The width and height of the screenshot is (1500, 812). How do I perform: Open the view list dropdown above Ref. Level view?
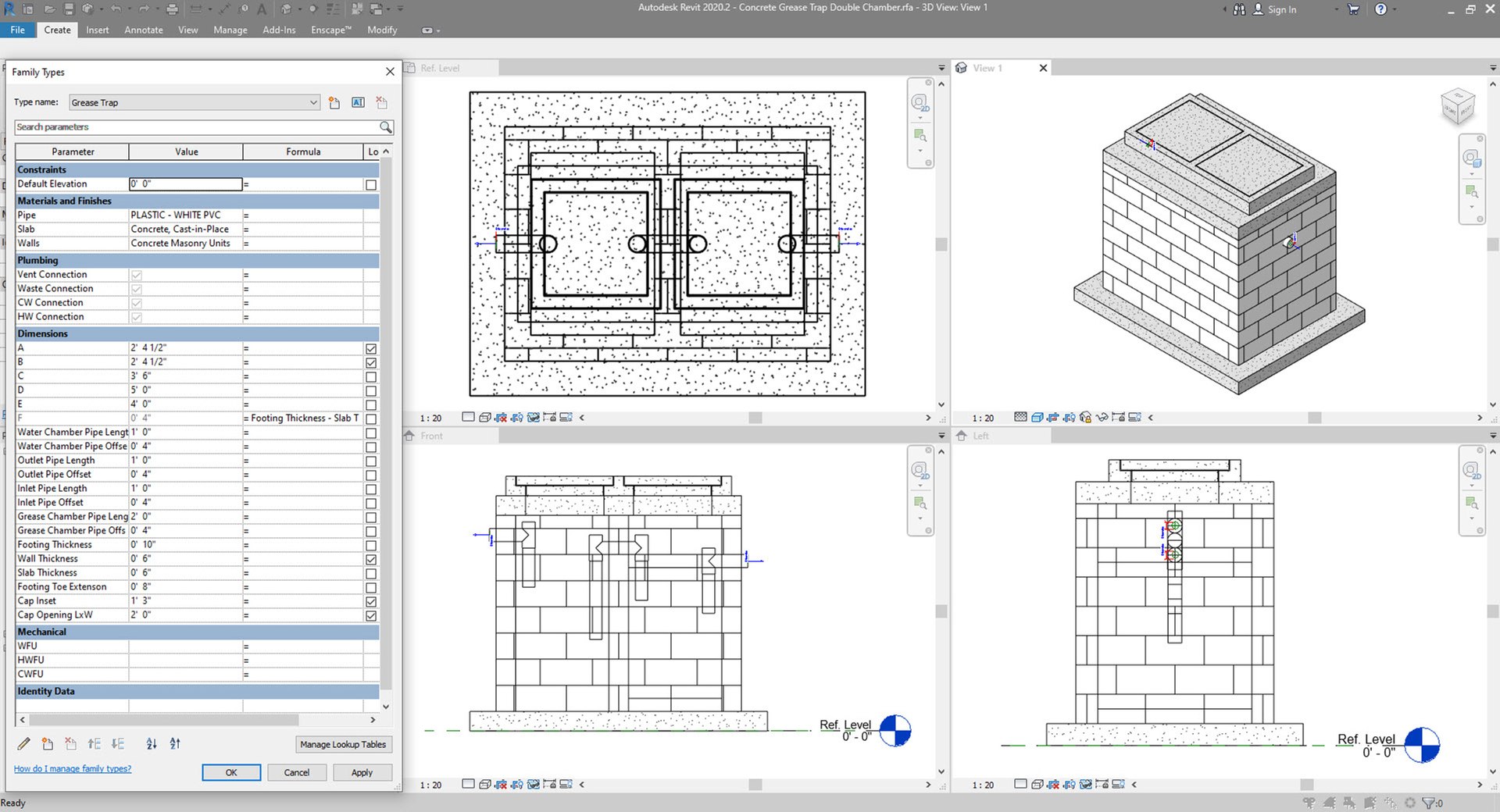[941, 68]
